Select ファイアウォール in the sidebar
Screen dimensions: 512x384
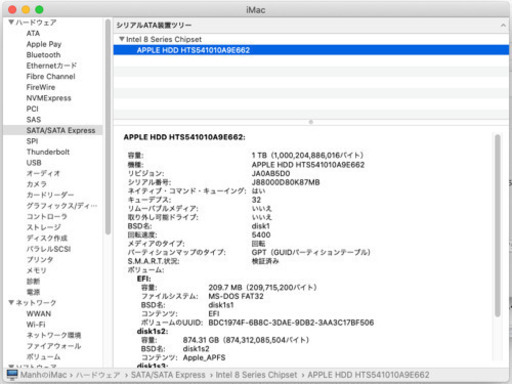(x=54, y=346)
